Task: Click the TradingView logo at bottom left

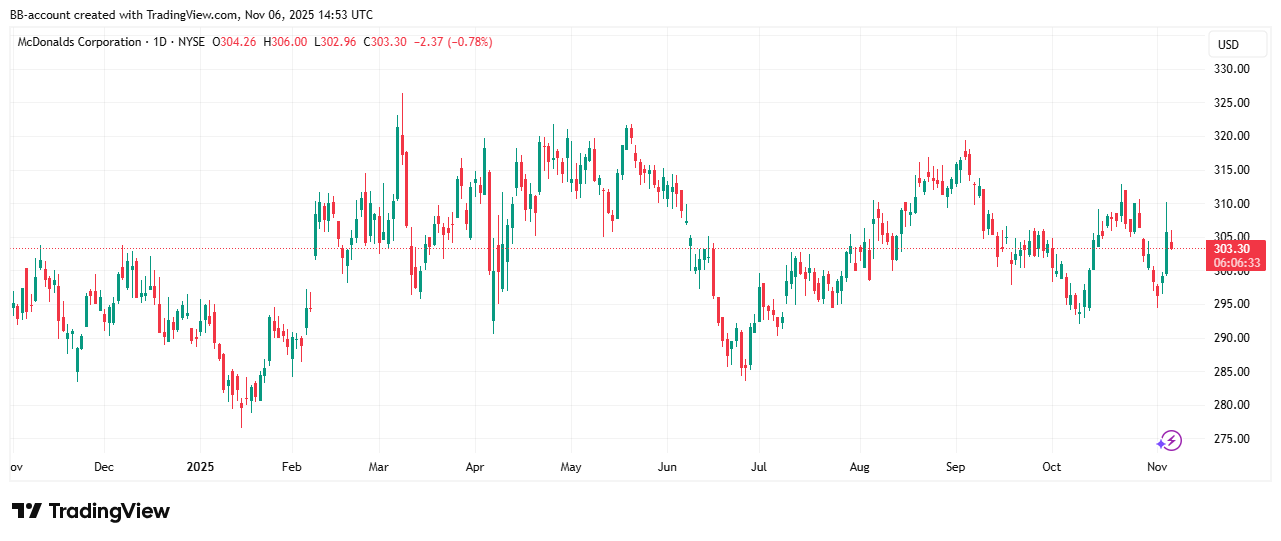Action: click(91, 511)
